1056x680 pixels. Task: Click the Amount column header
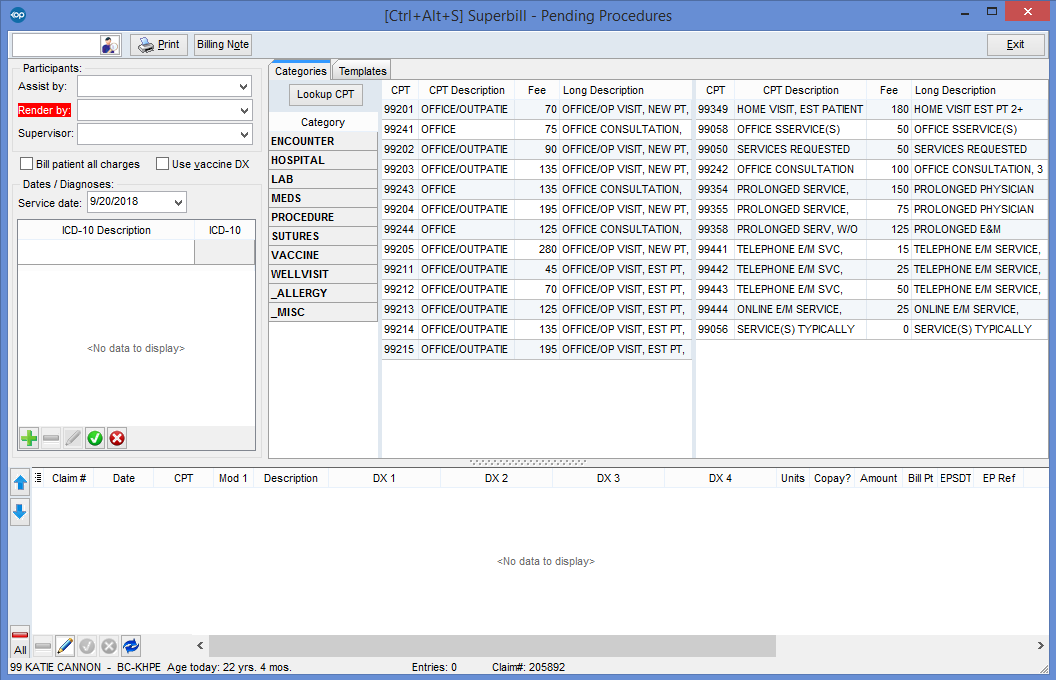(878, 478)
